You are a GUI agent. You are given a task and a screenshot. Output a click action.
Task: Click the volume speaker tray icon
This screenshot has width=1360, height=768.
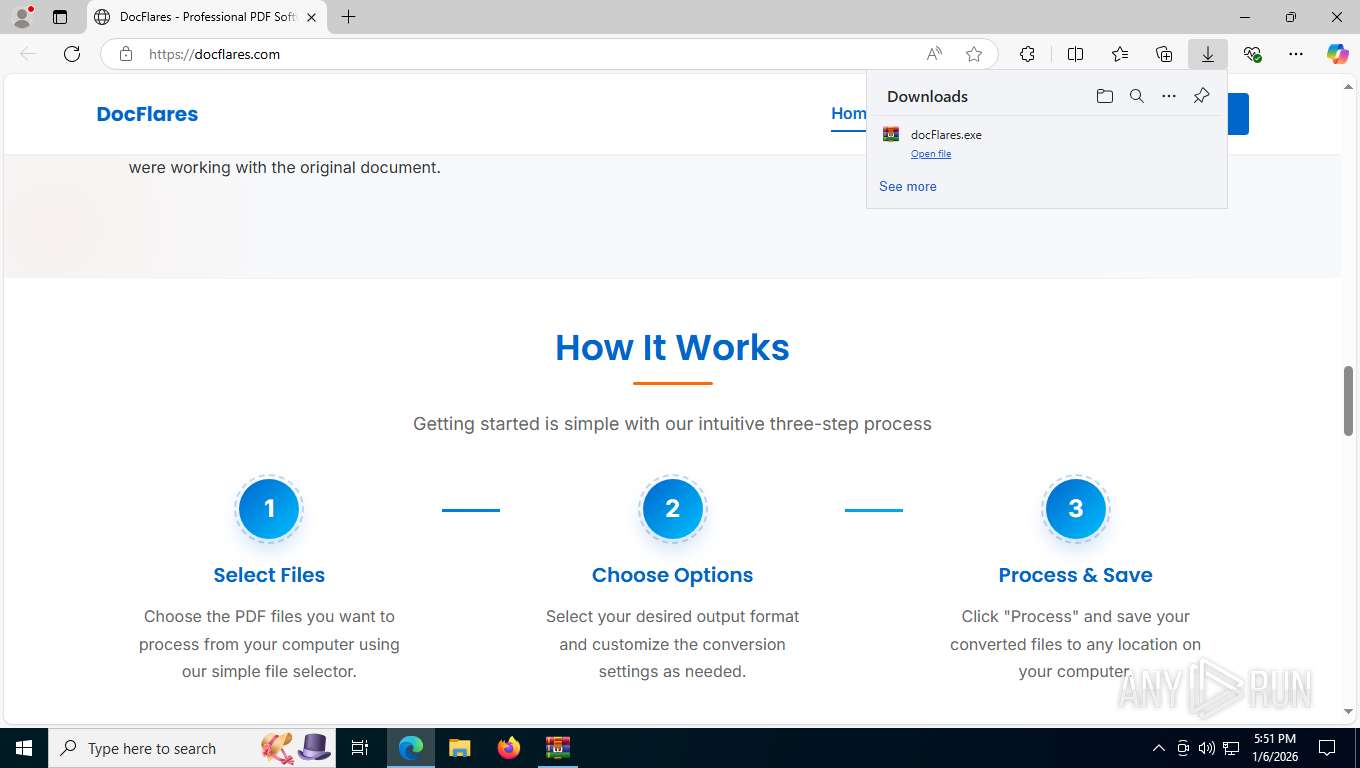coord(1207,748)
